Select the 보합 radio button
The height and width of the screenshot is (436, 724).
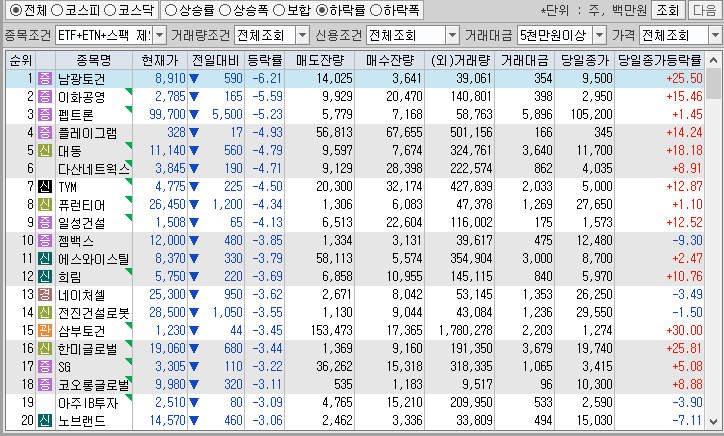pos(278,10)
